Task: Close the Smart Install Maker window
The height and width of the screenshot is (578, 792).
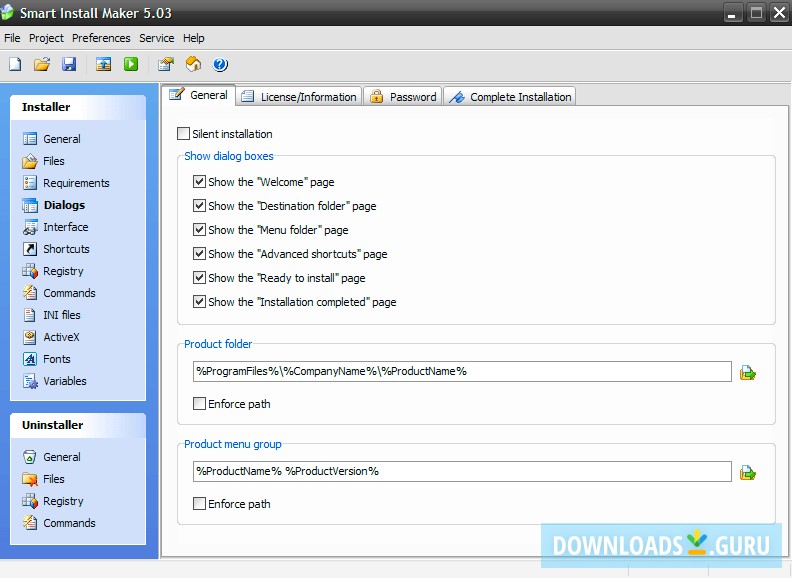Action: pos(779,13)
